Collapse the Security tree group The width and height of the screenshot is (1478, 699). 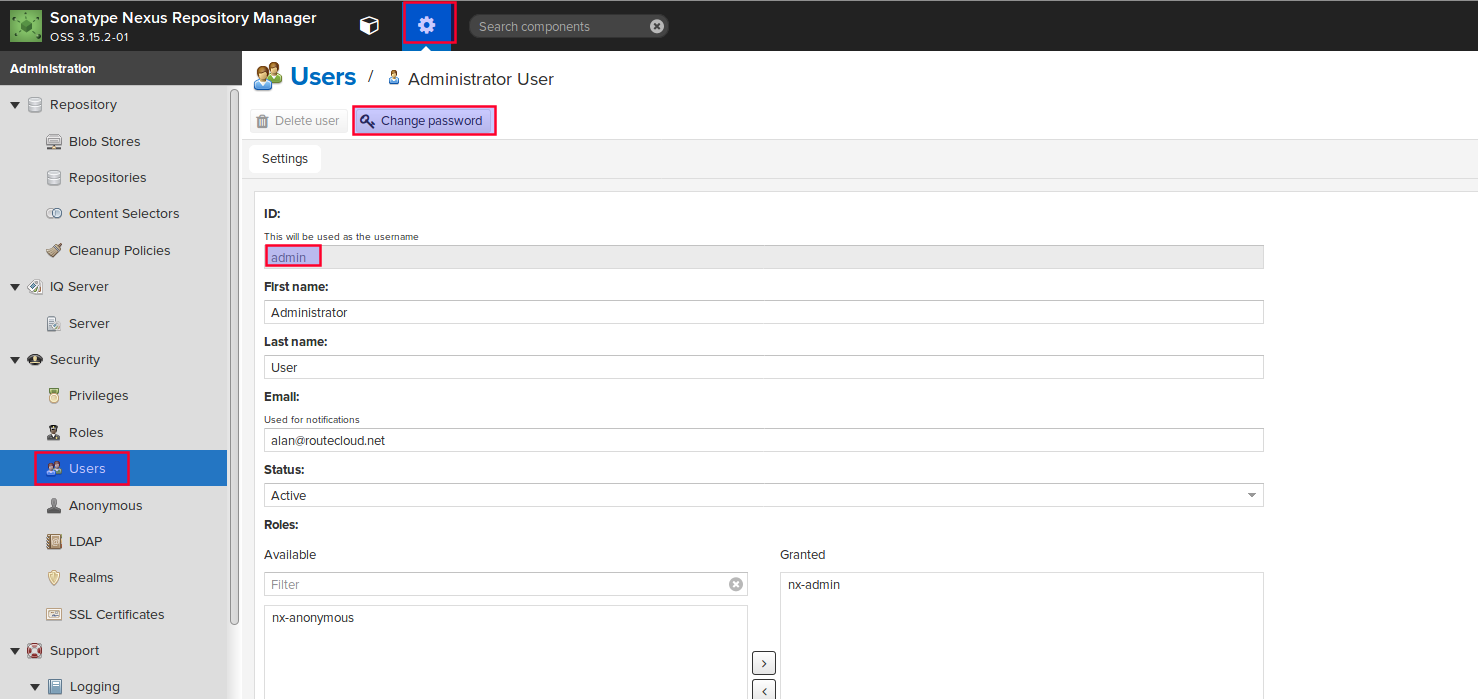click(x=15, y=360)
